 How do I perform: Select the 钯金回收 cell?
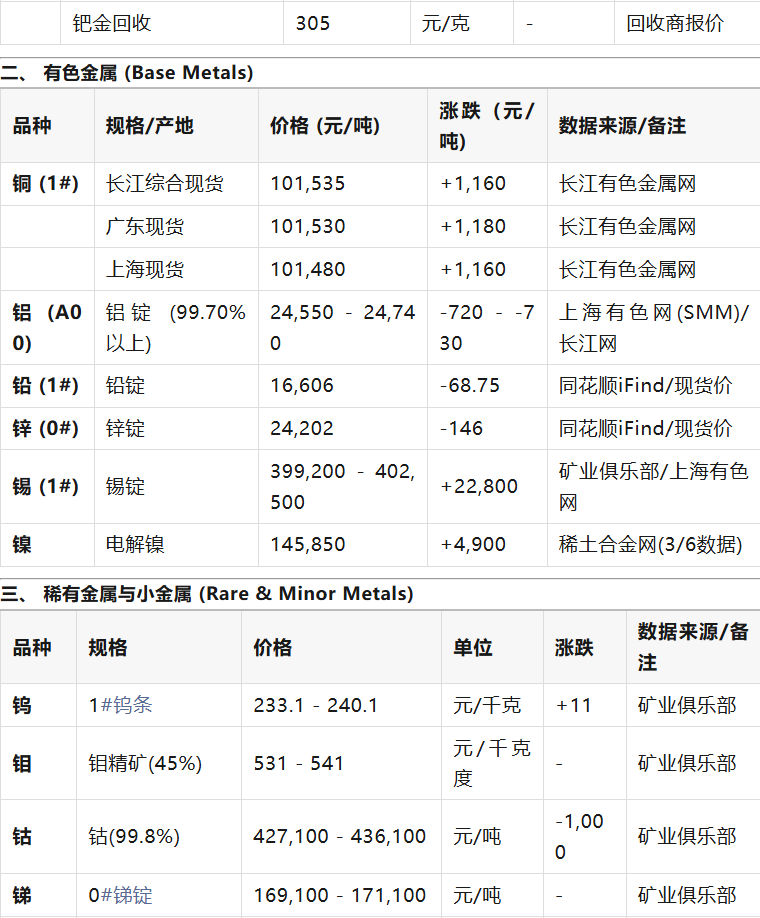click(x=112, y=23)
